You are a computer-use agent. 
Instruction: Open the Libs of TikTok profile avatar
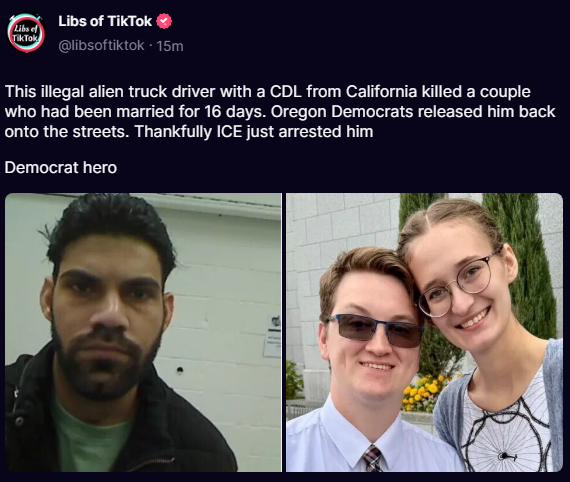[x=26, y=33]
